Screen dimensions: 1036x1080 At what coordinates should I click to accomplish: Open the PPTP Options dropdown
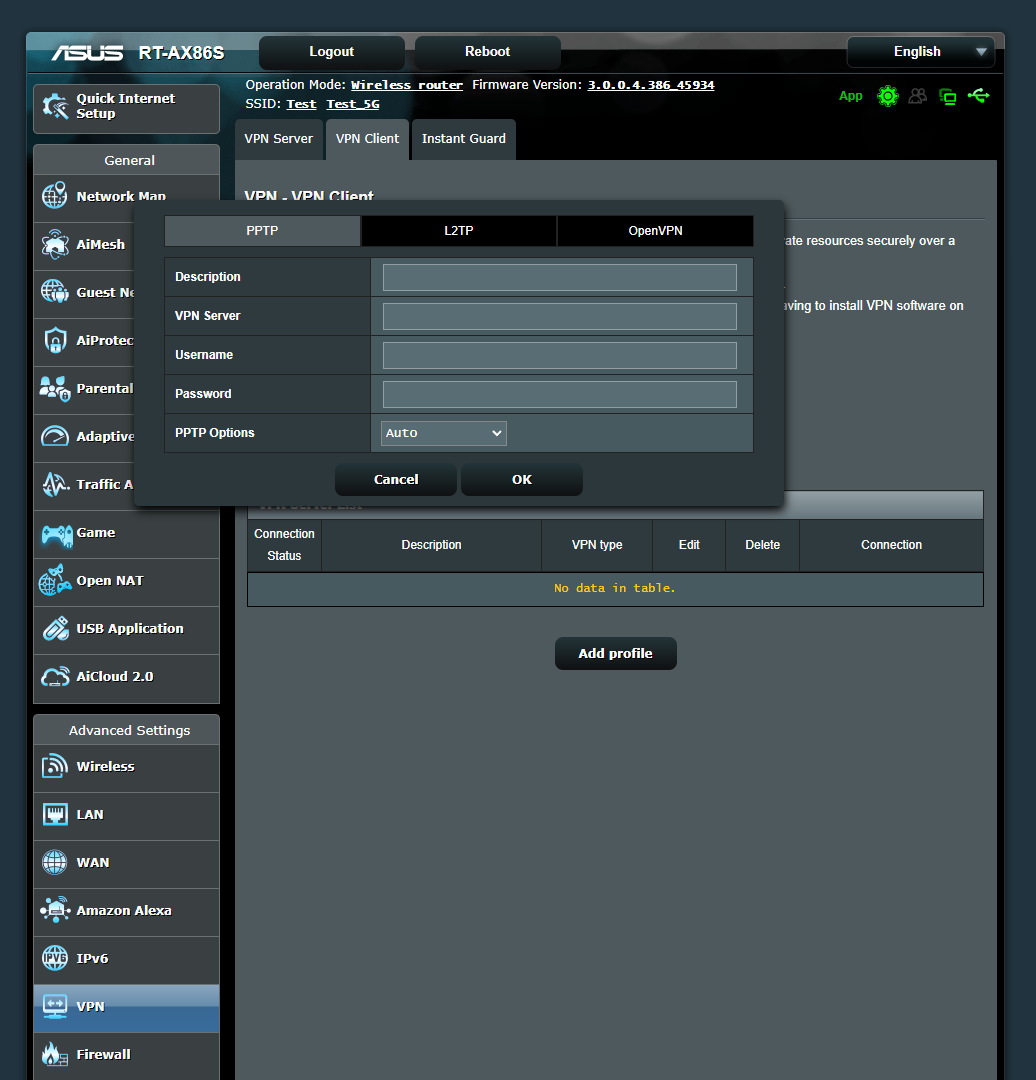coord(443,433)
